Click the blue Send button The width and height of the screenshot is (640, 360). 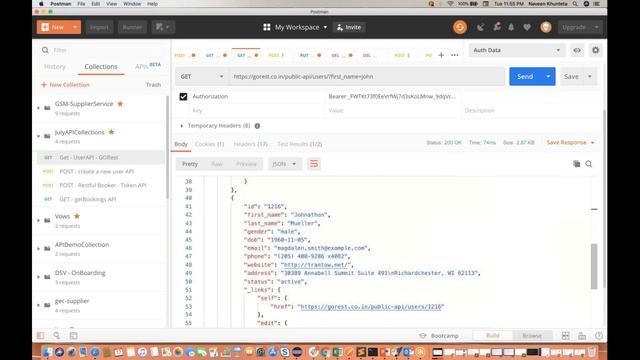point(525,77)
